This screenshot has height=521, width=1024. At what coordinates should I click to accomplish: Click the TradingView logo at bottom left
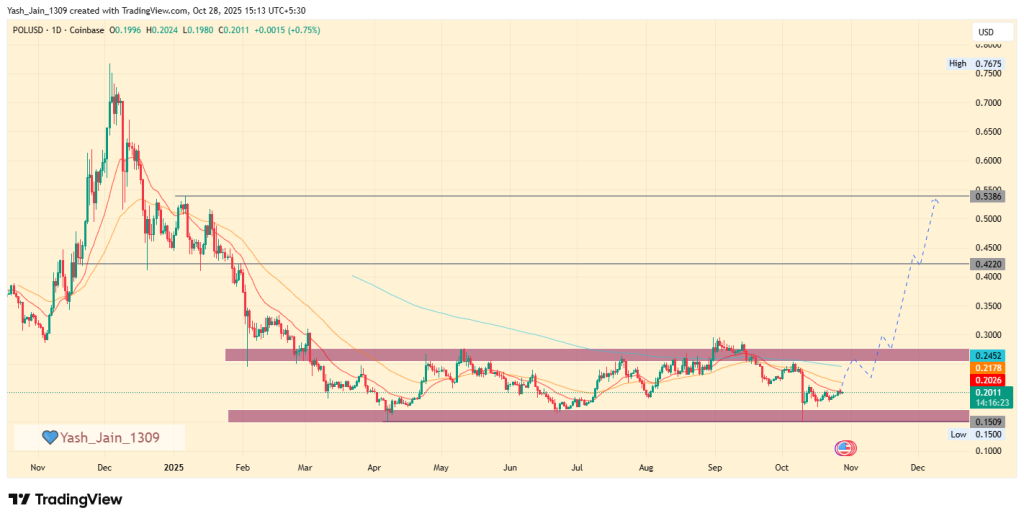tap(67, 499)
